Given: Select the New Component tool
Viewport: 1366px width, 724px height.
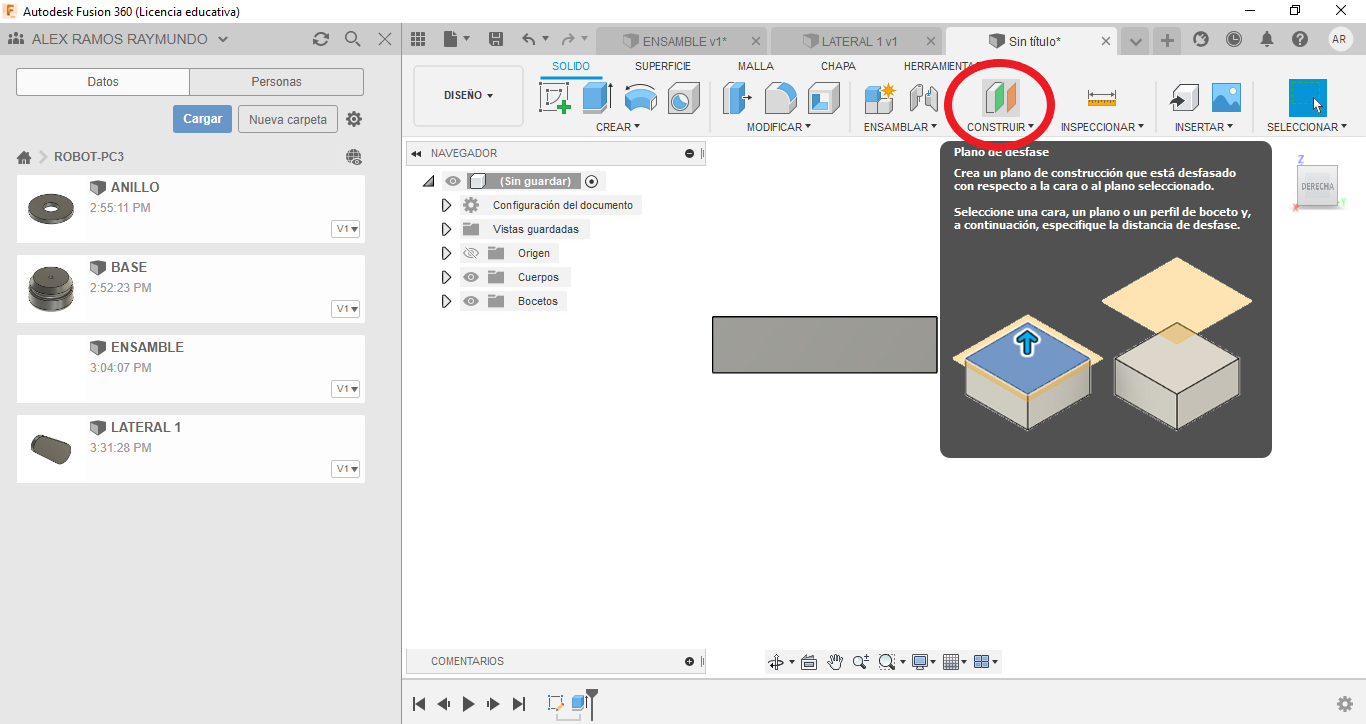Looking at the screenshot, I should pyautogui.click(x=880, y=98).
